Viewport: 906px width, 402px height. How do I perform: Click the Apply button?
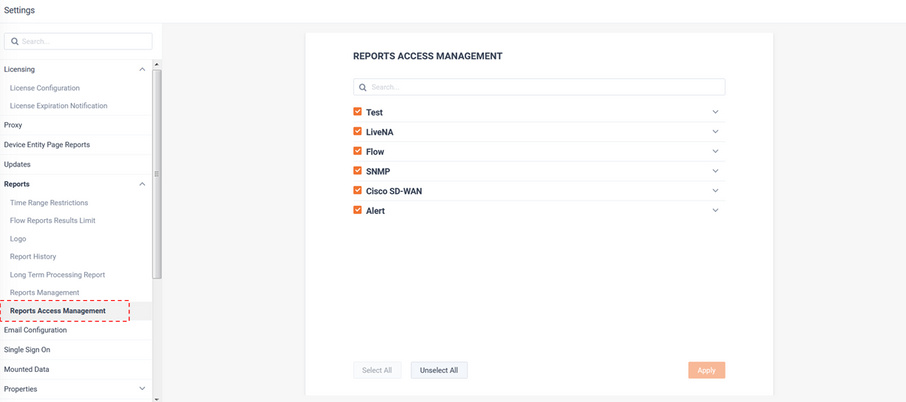pos(707,370)
